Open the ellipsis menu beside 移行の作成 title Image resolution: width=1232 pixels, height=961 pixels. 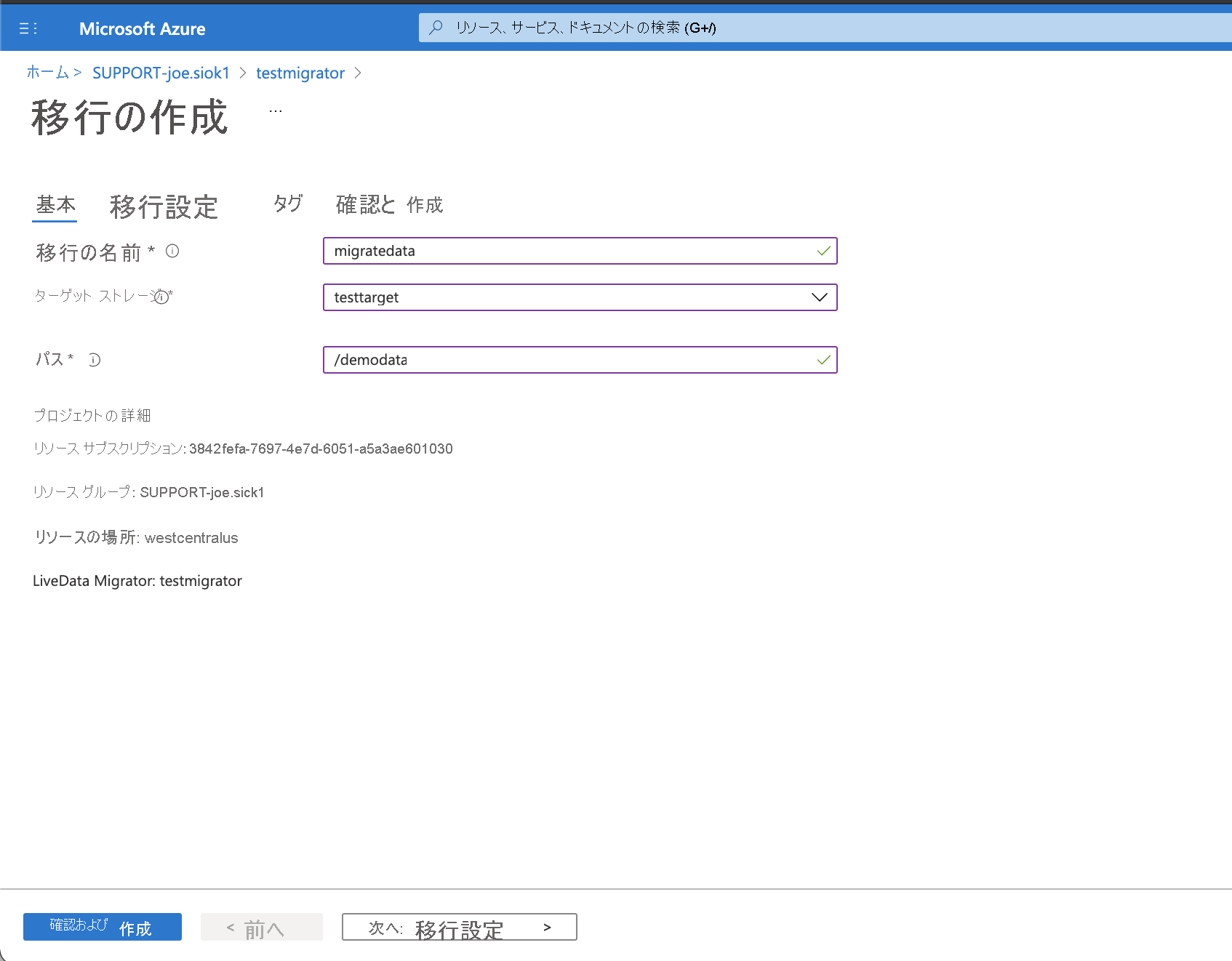tap(275, 113)
